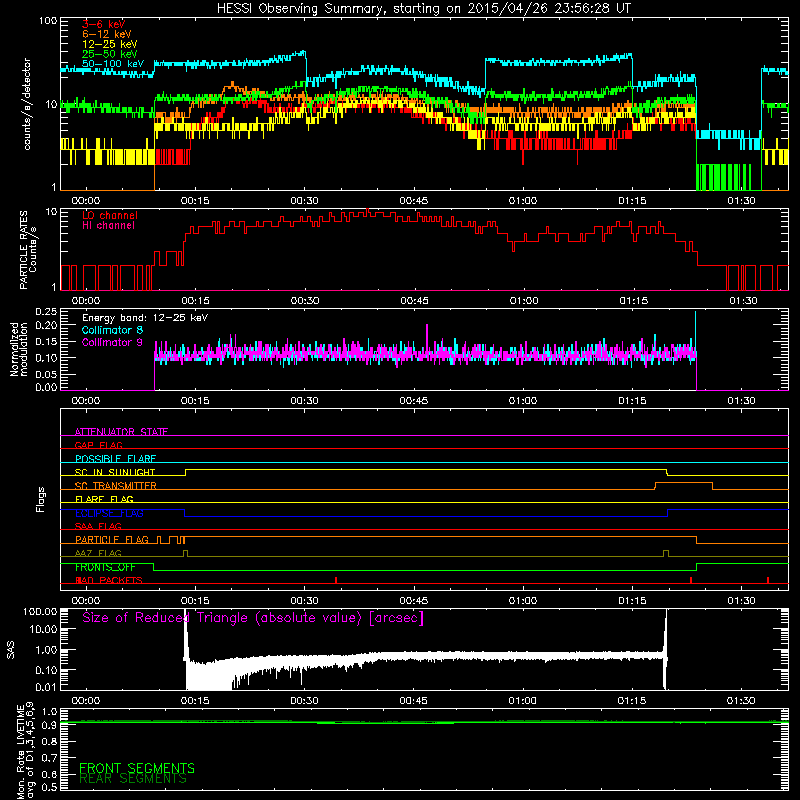Image resolution: width=800 pixels, height=800 pixels.
Task: Click the REAR SEGMENTS legend label
Action: coord(133,779)
